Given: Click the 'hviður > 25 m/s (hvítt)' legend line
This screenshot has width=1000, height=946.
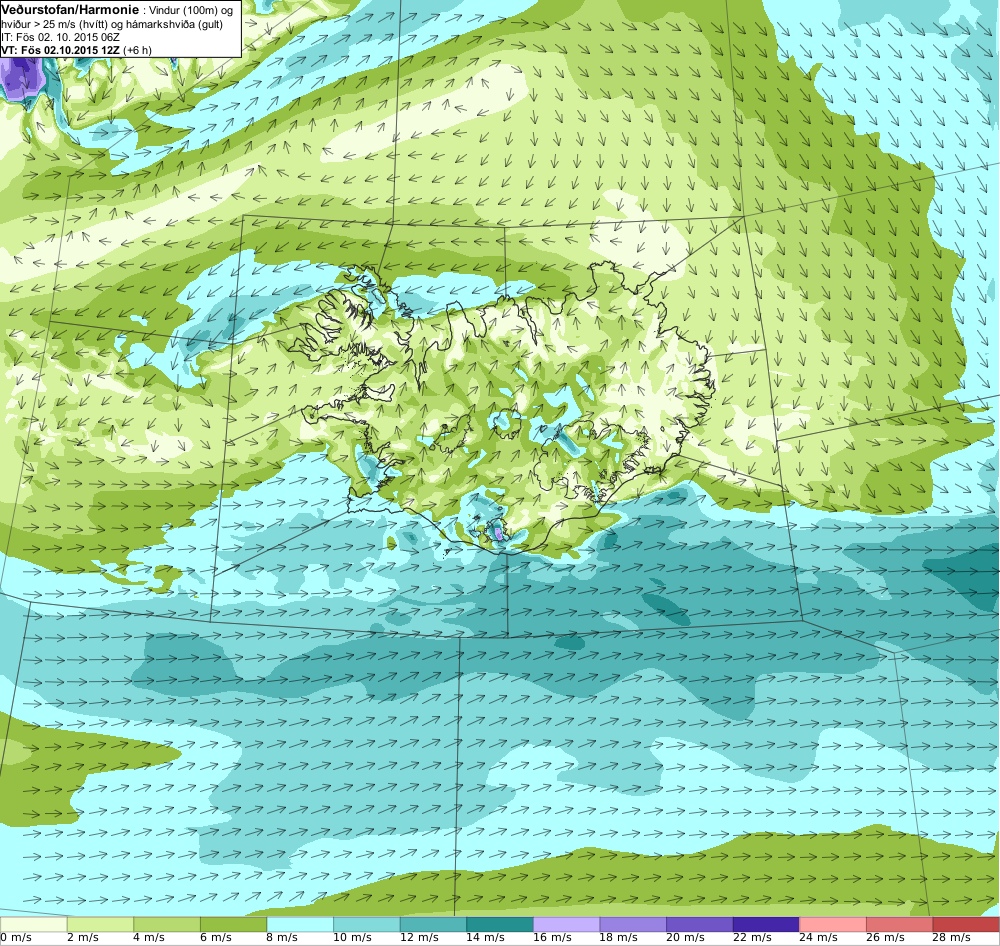Looking at the screenshot, I should (x=56, y=24).
